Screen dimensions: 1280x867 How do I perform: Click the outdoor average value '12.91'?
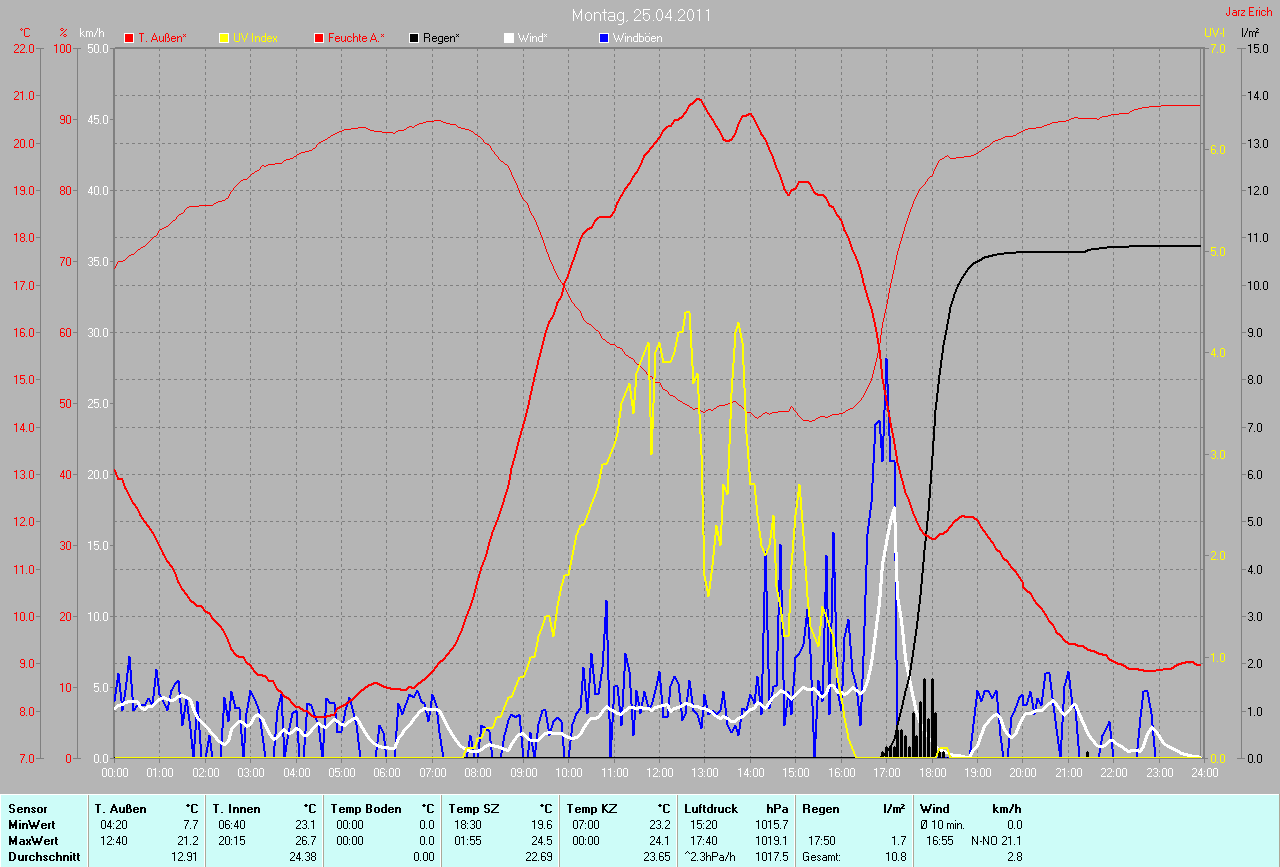coord(185,857)
